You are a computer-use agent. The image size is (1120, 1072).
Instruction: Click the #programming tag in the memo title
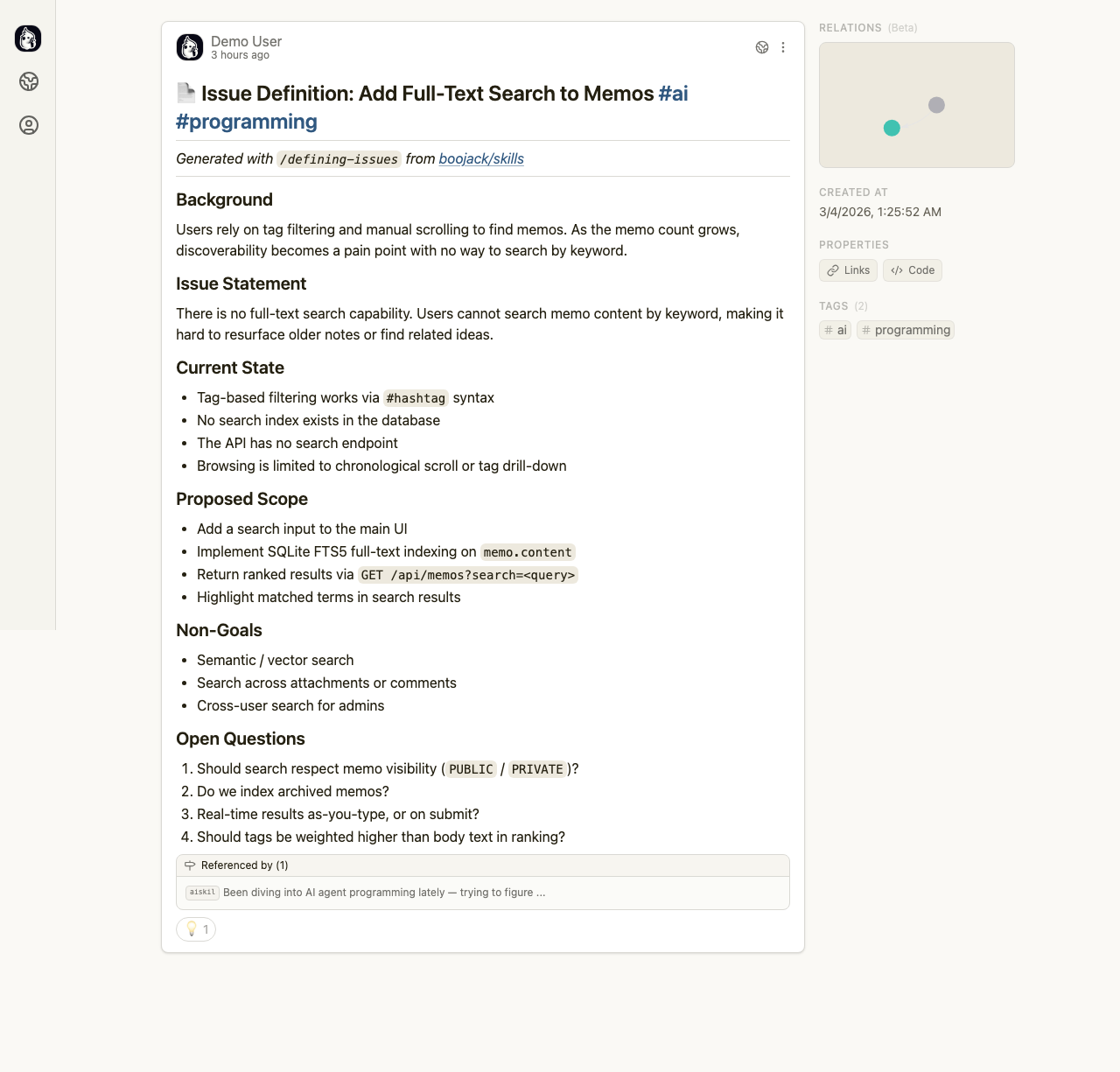[x=246, y=122]
